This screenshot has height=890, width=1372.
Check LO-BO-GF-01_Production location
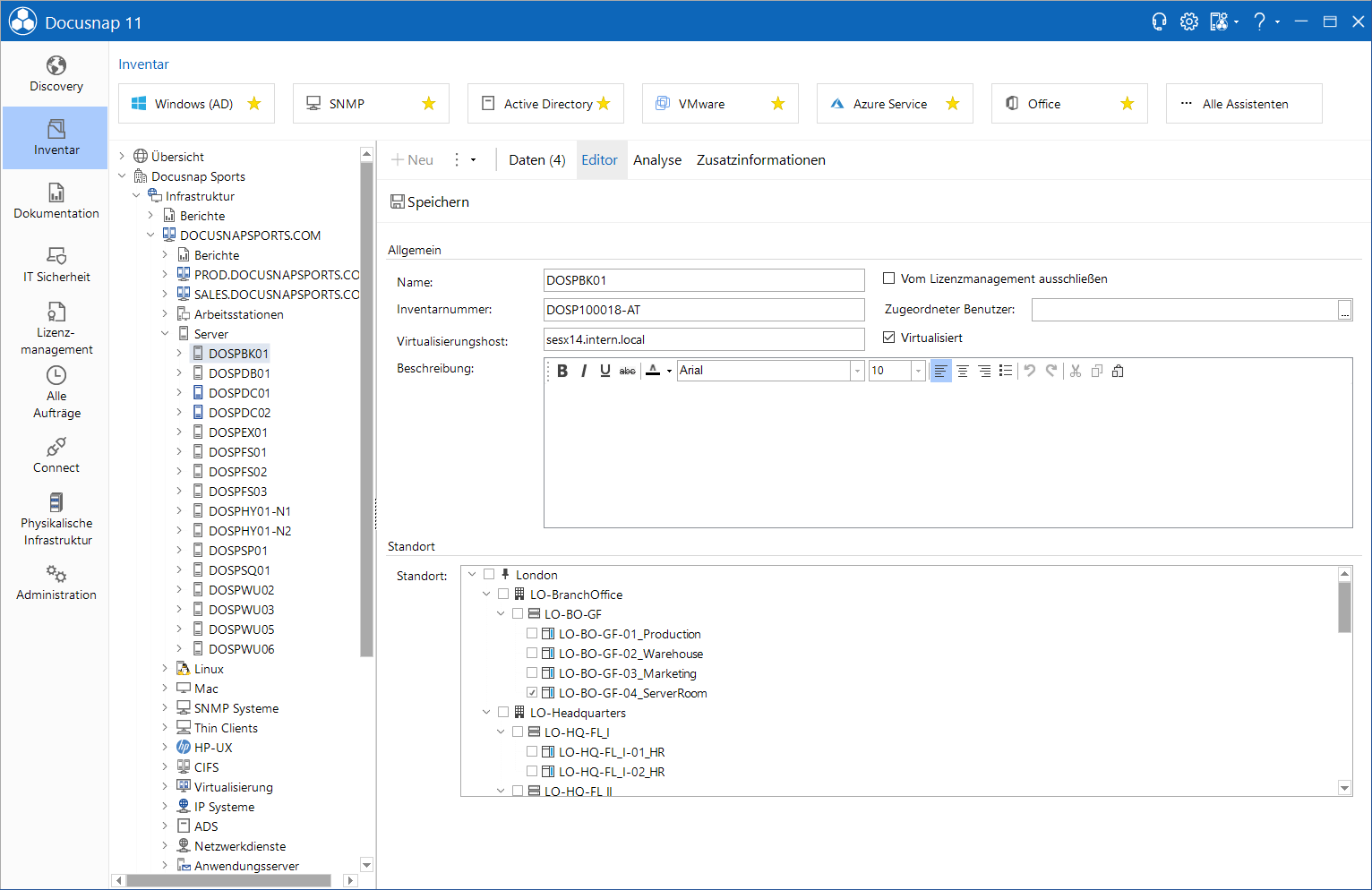click(532, 634)
